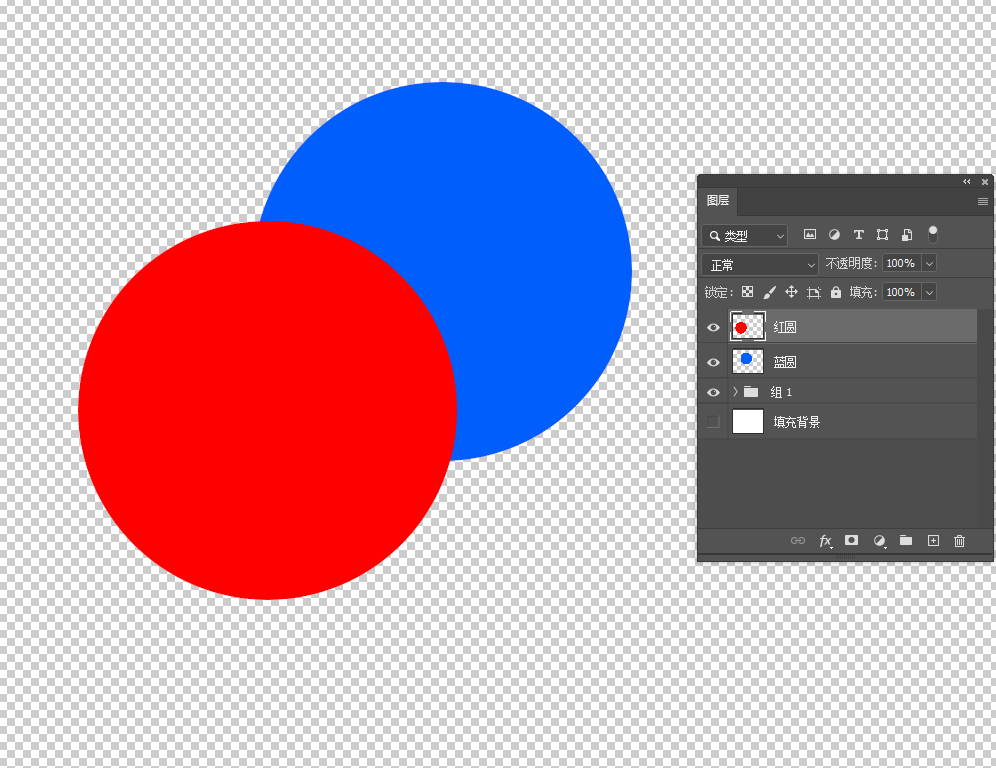This screenshot has height=768, width=996.
Task: Click the 不透明度 label
Action: point(851,263)
